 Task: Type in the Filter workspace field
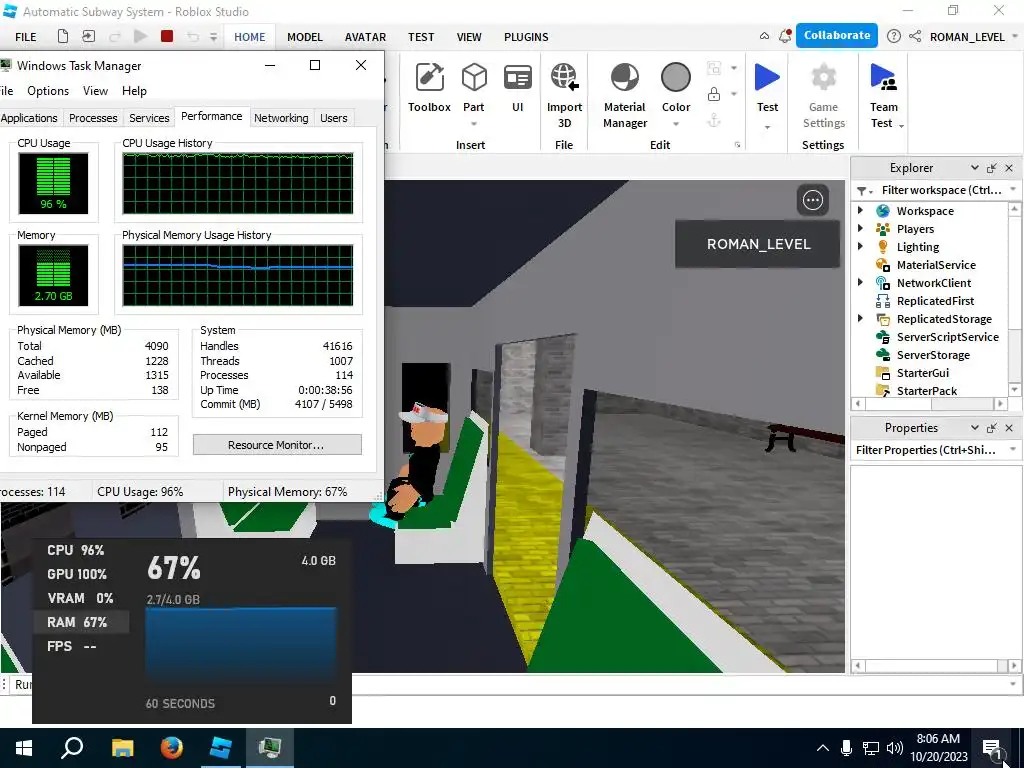pos(940,190)
